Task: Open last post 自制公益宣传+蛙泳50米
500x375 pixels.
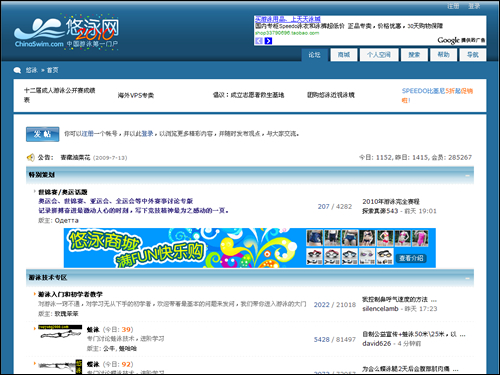Action: tap(414, 334)
